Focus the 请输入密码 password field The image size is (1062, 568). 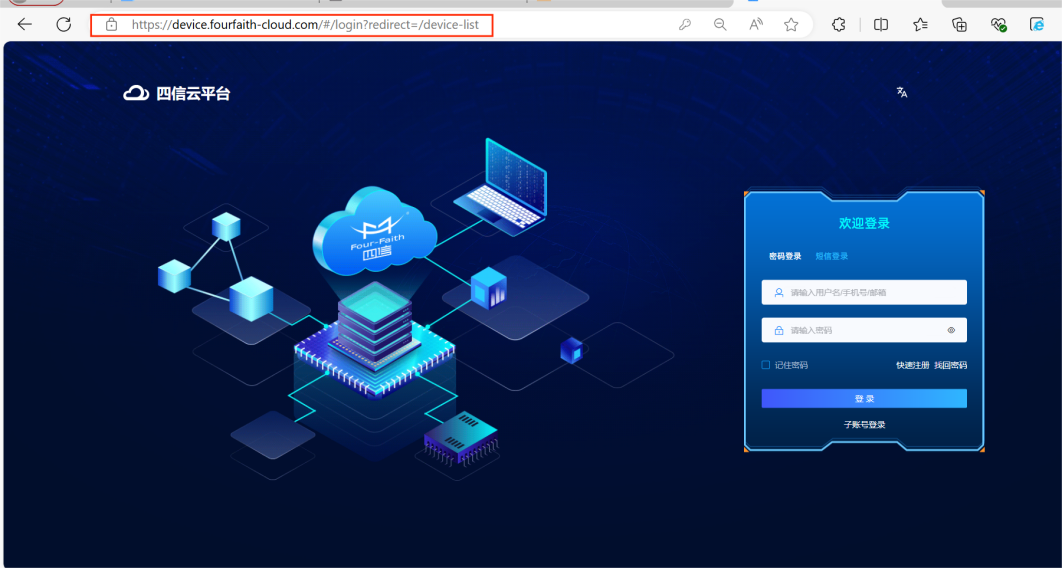coord(864,330)
